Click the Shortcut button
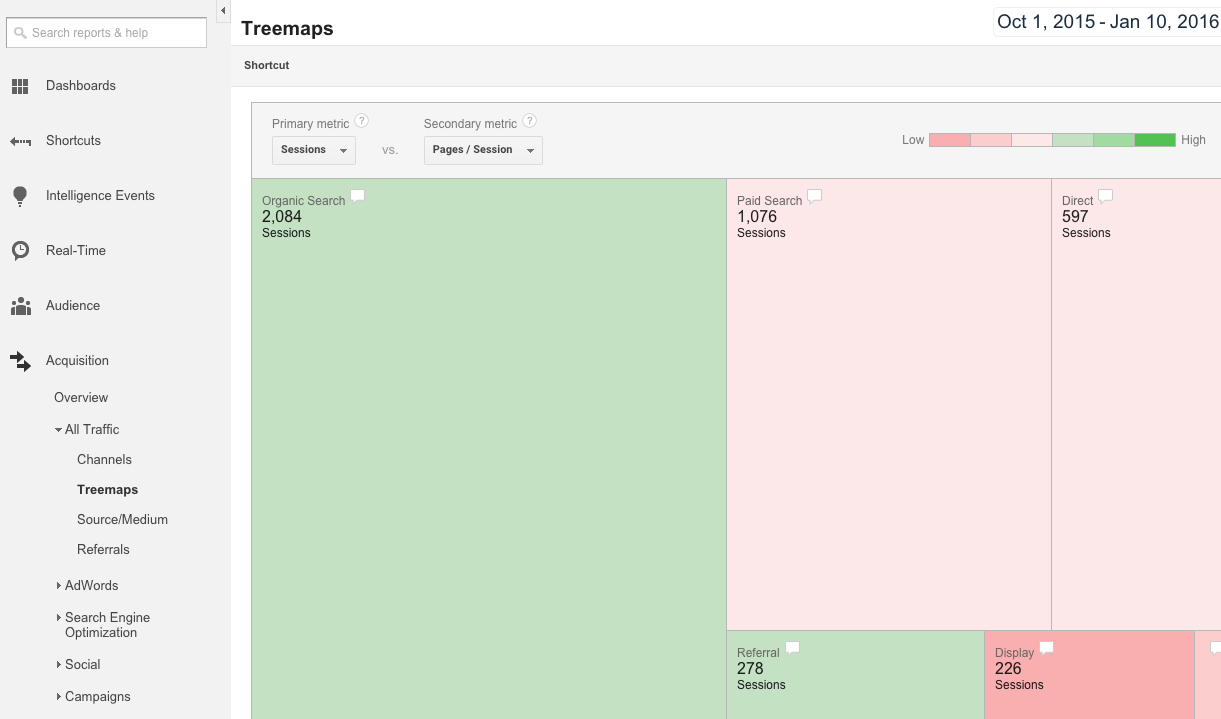This screenshot has height=719, width=1221. pos(267,65)
